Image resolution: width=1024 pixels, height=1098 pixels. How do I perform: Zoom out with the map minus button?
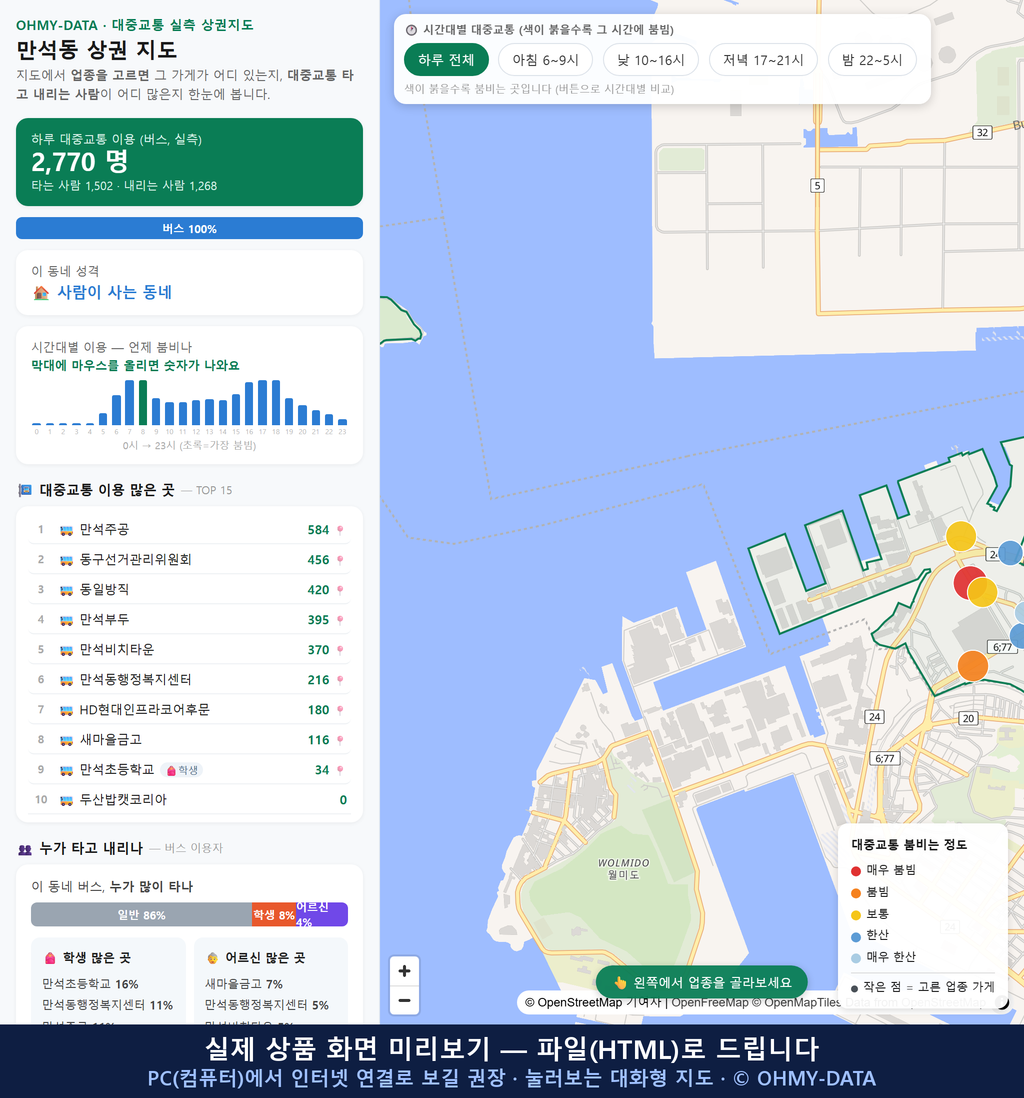coord(404,1000)
